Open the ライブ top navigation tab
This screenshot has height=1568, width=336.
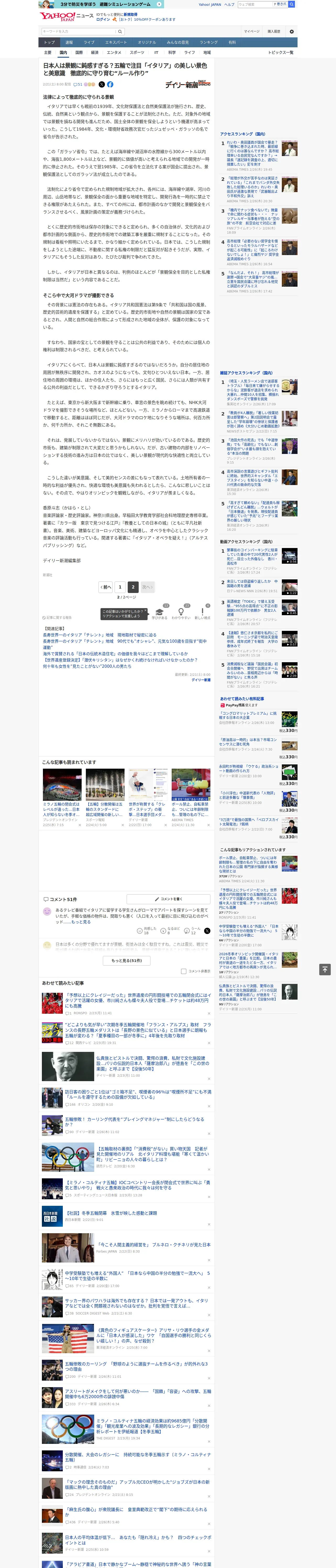[89, 43]
